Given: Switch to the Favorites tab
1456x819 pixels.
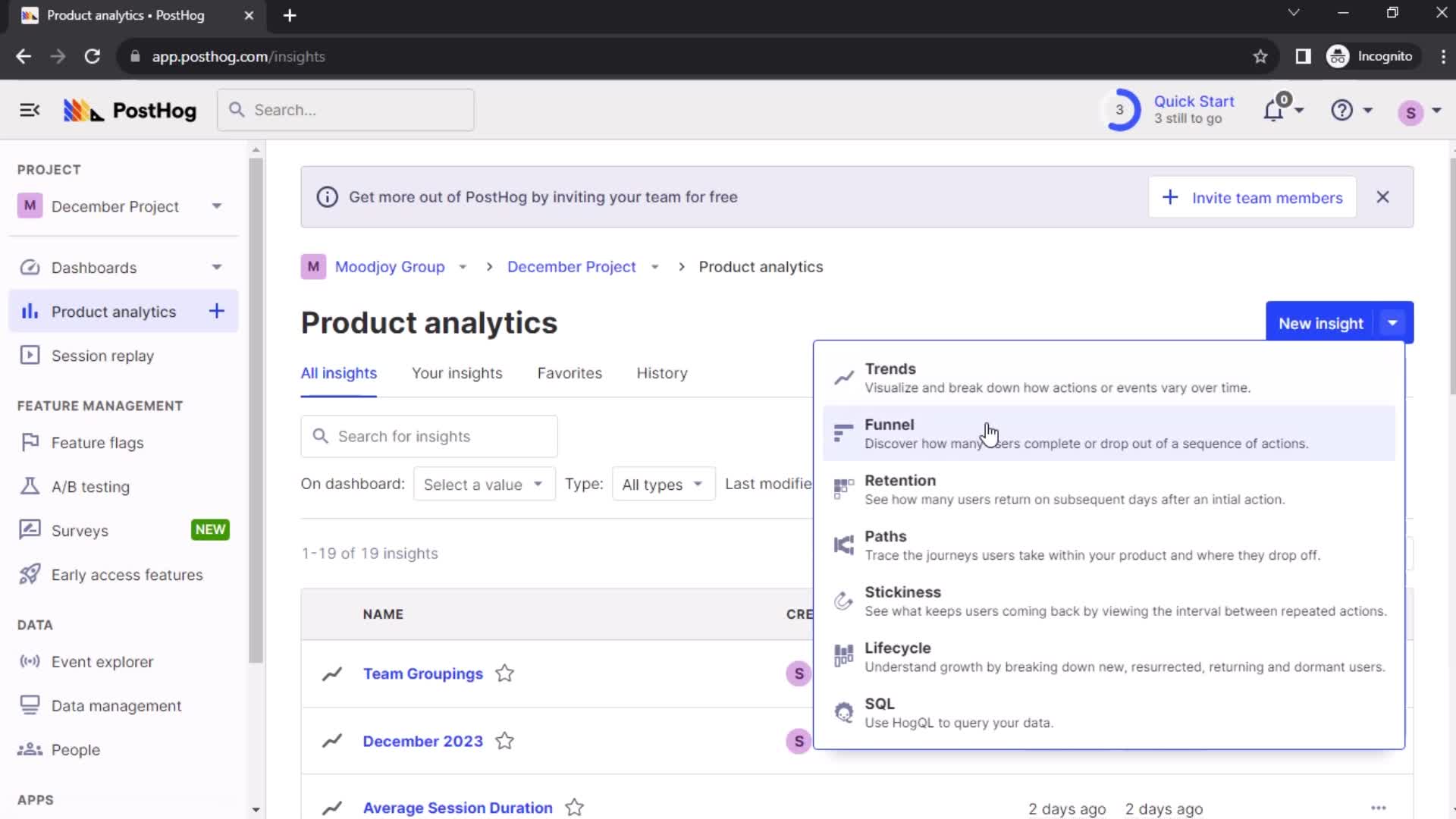Looking at the screenshot, I should pyautogui.click(x=570, y=373).
